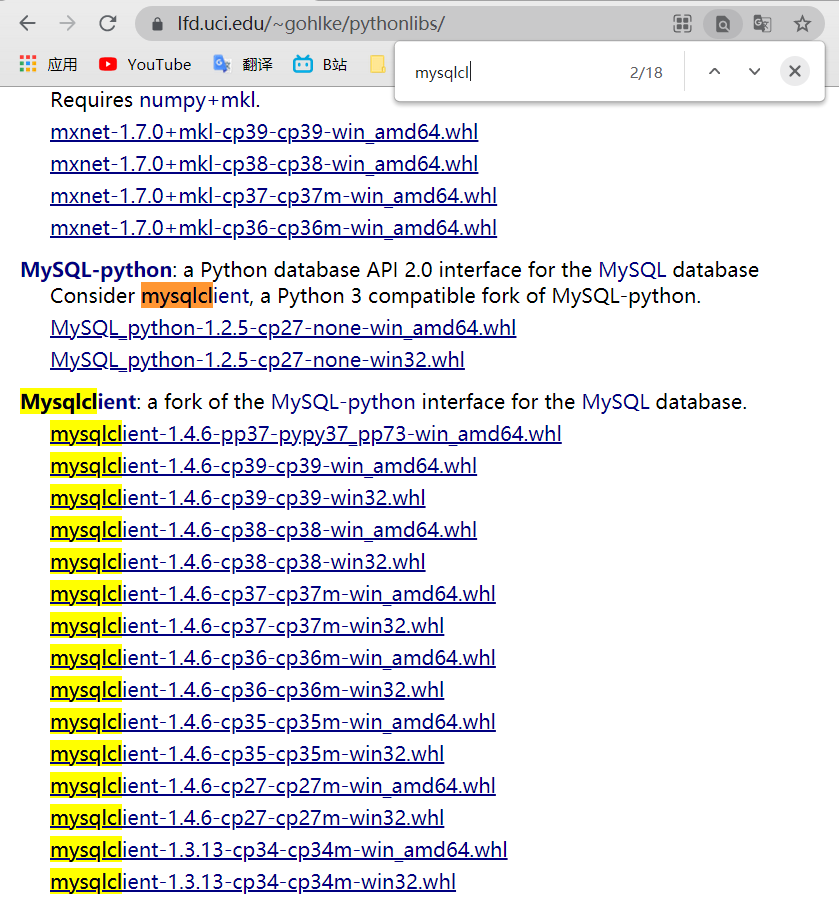Open the MySQL-python heading link

[96, 270]
